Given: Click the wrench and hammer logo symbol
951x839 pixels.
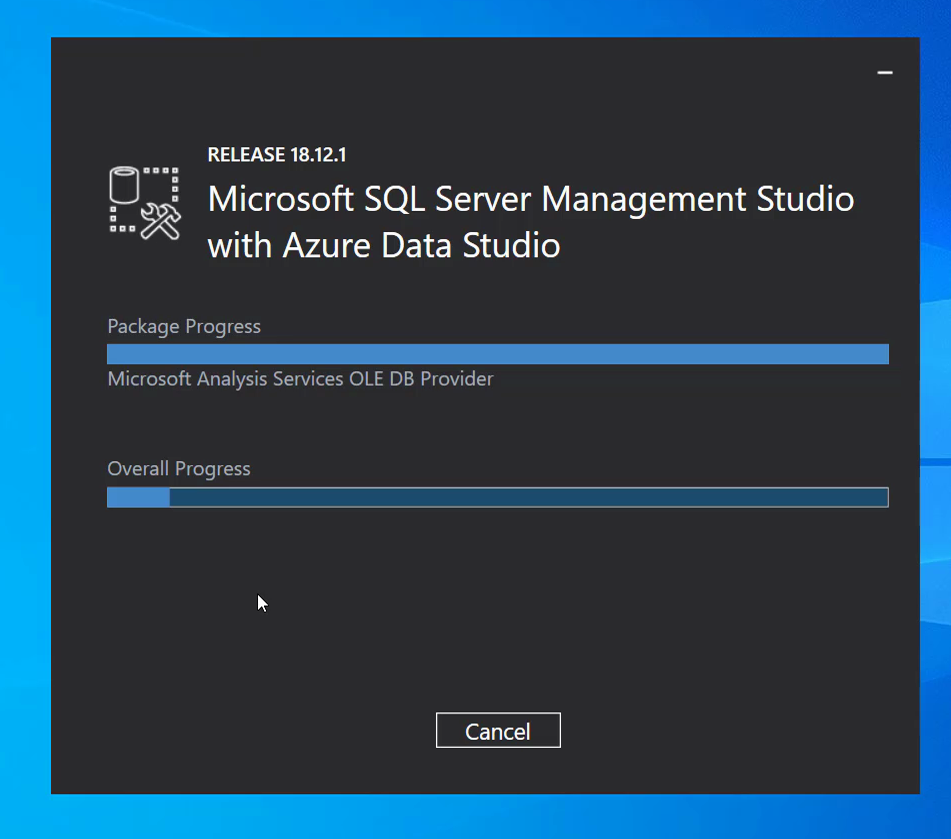Looking at the screenshot, I should (159, 221).
